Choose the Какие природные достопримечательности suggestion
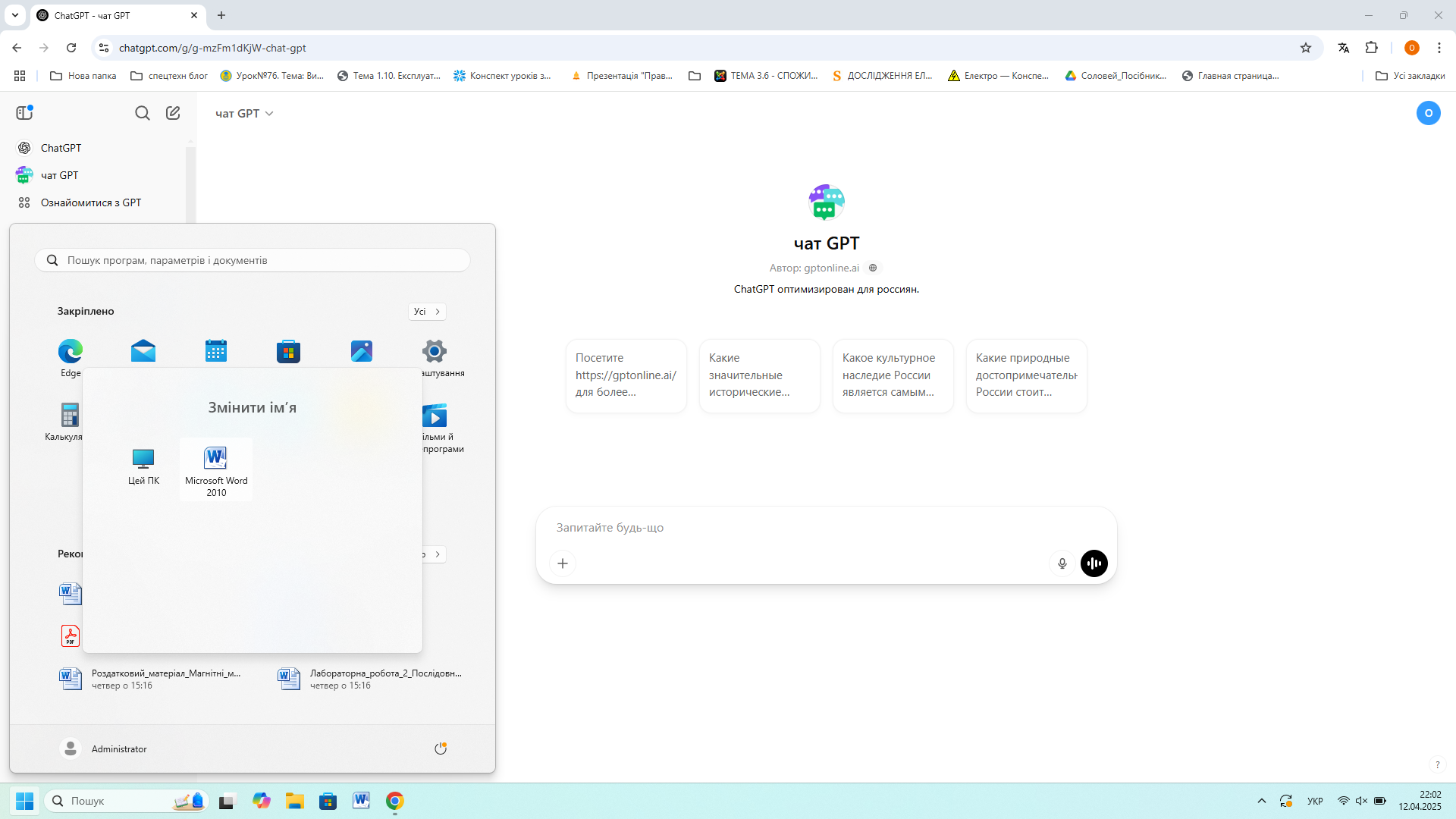The height and width of the screenshot is (819, 1456). pyautogui.click(x=1027, y=375)
